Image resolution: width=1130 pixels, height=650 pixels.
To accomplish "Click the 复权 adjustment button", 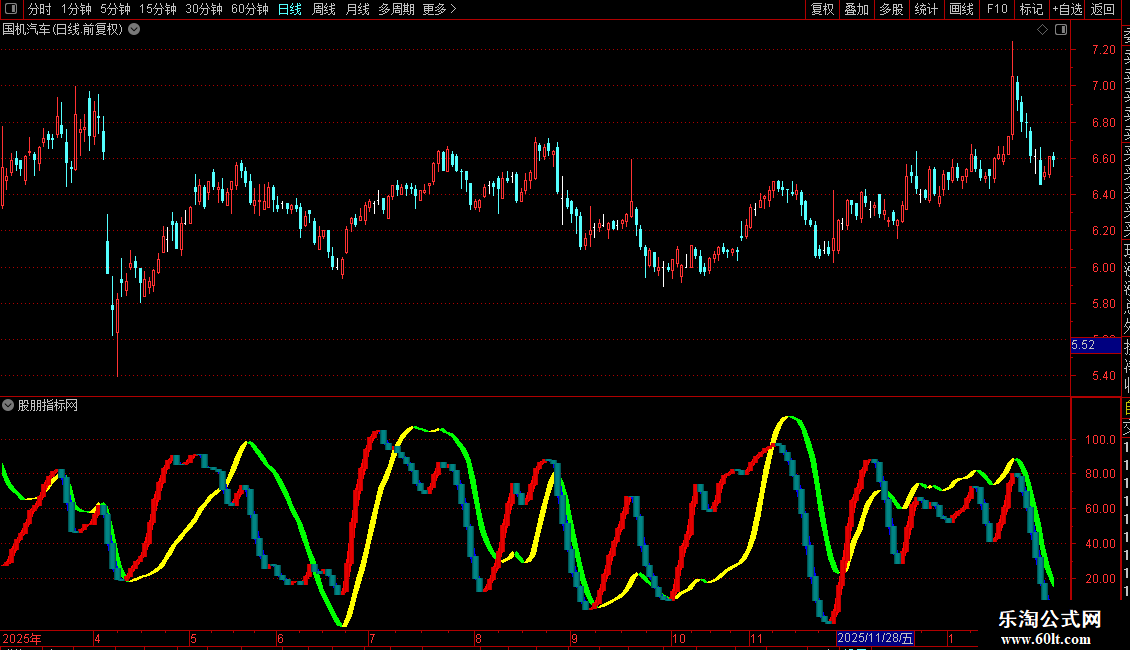I will 822,9.
